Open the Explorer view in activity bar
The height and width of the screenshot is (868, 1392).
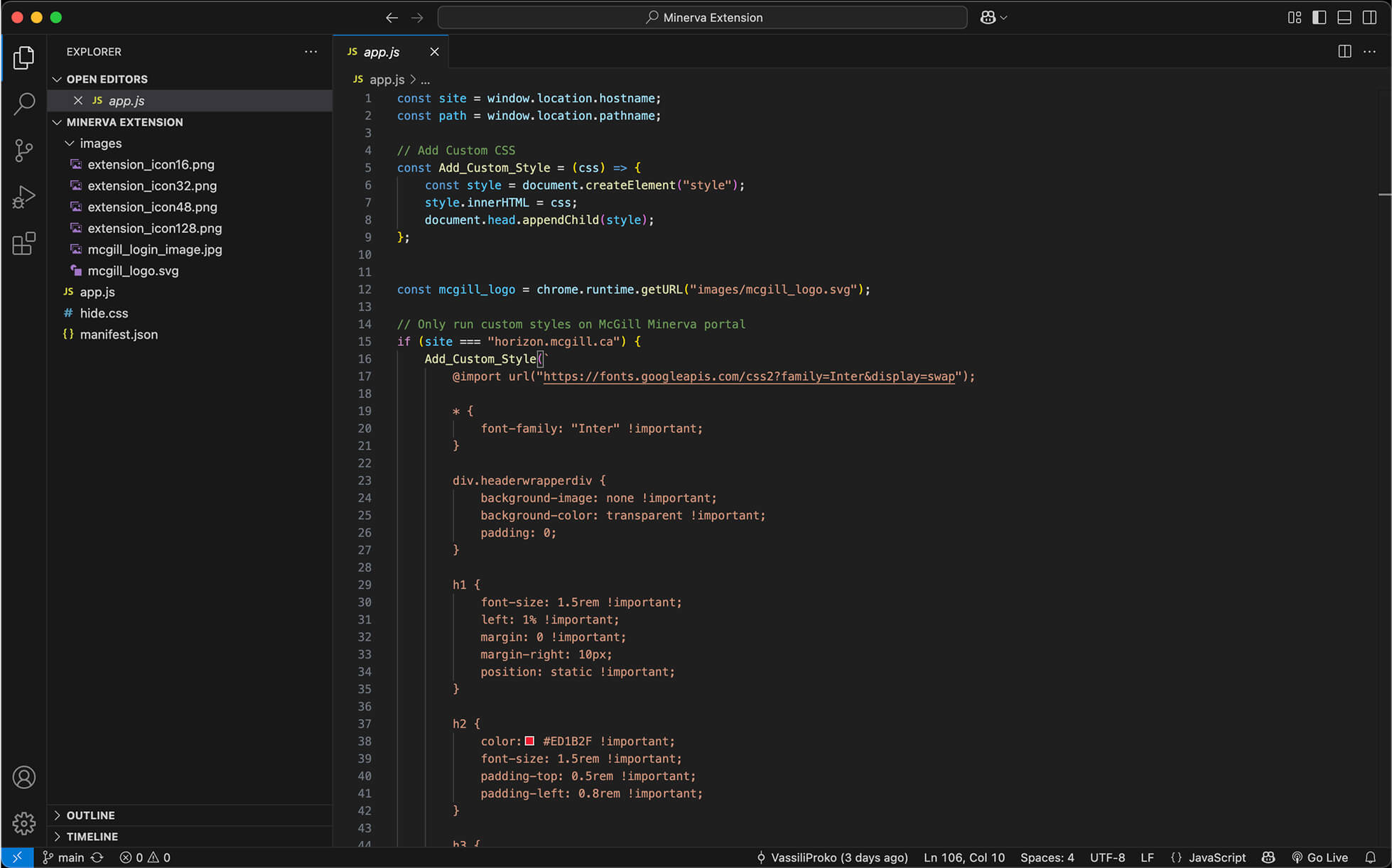pyautogui.click(x=23, y=58)
